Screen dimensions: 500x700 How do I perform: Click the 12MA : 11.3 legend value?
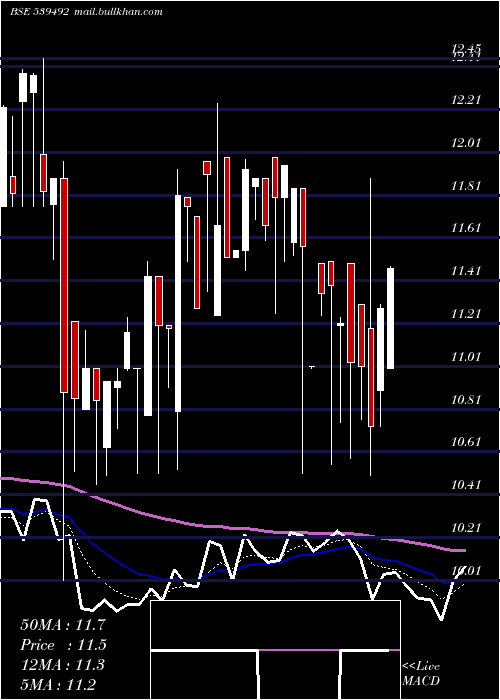click(63, 665)
